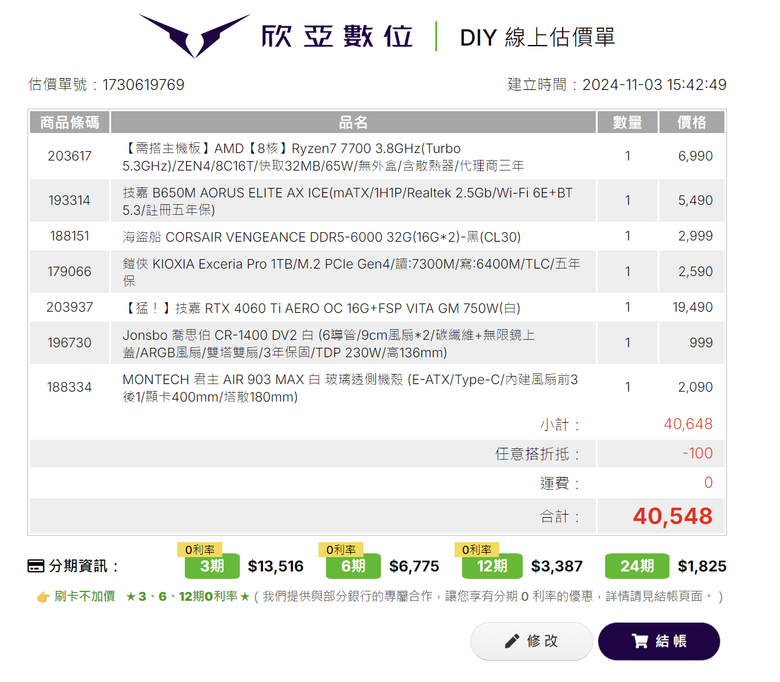Click the price 2,590

point(695,272)
